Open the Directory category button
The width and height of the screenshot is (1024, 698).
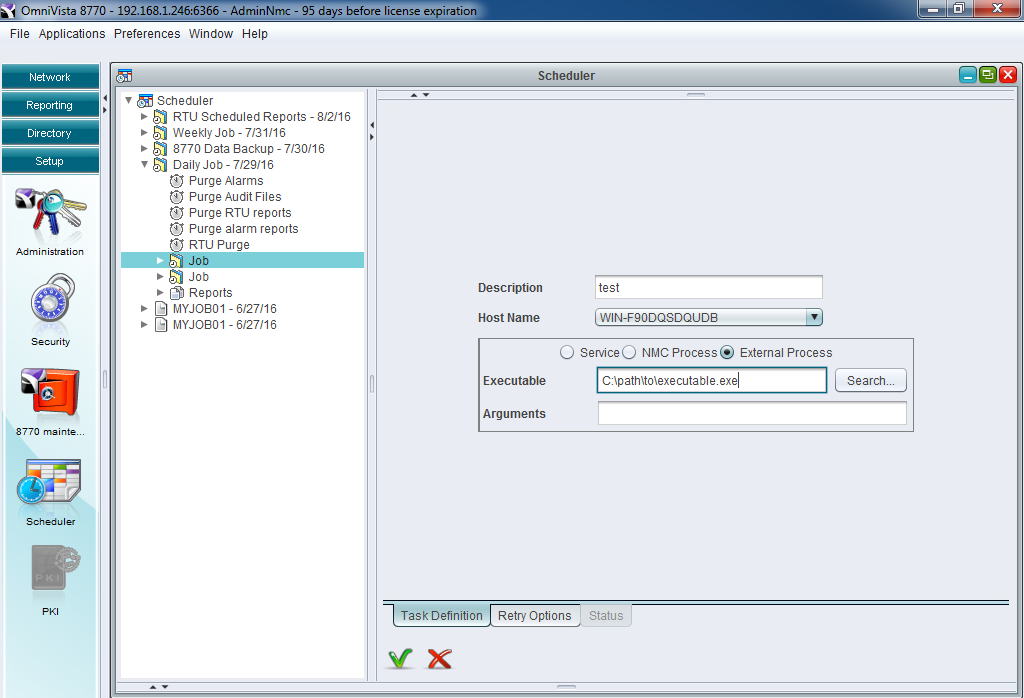click(50, 133)
